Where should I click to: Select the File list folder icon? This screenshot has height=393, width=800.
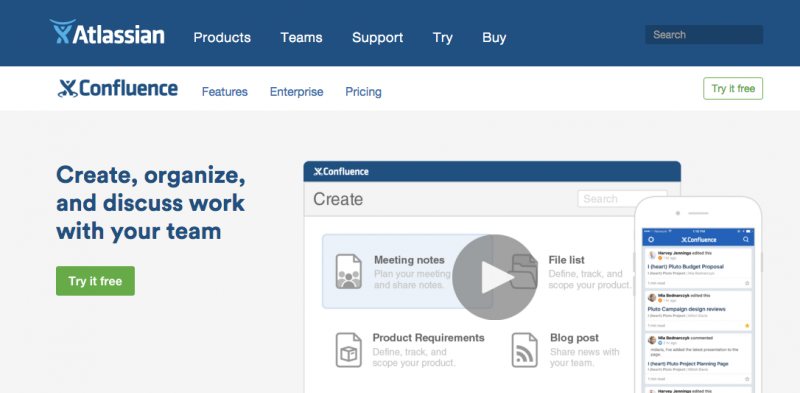click(x=524, y=272)
